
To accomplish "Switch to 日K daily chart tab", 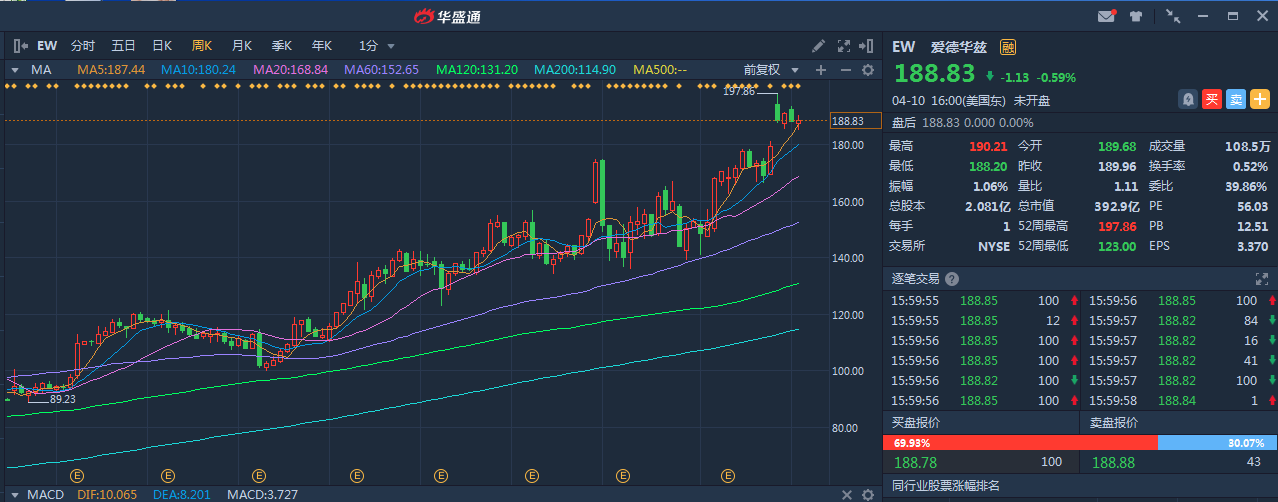I will [x=162, y=46].
